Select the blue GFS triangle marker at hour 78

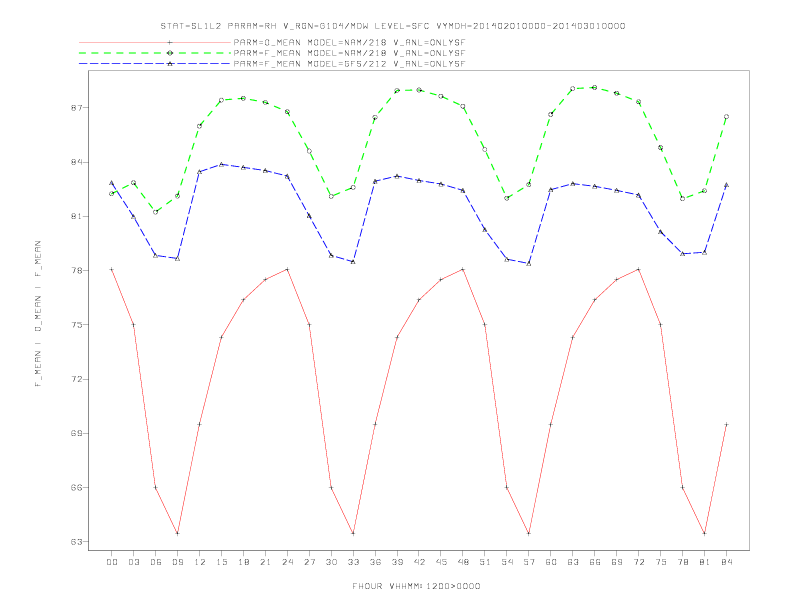[682, 253]
